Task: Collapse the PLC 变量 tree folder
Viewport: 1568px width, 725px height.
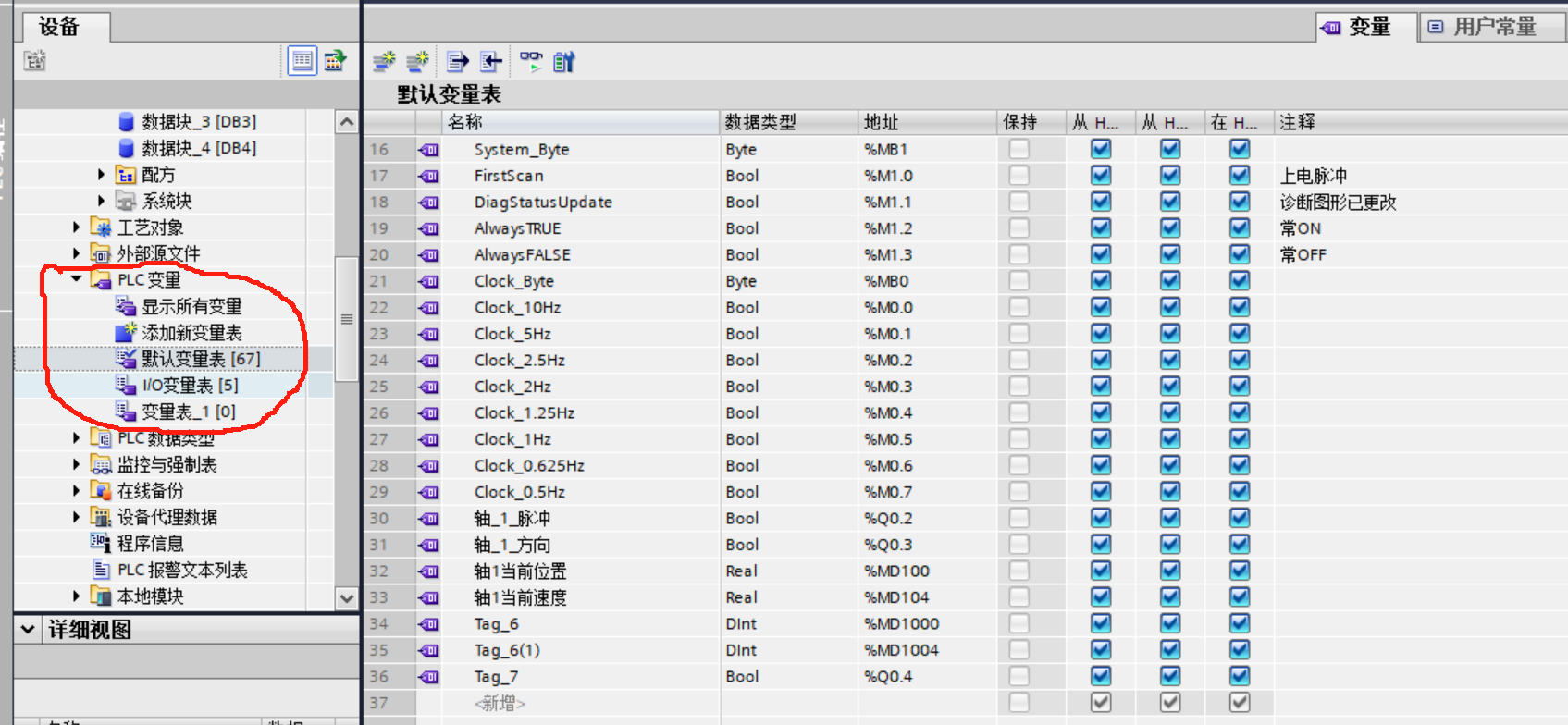Action: [x=77, y=279]
